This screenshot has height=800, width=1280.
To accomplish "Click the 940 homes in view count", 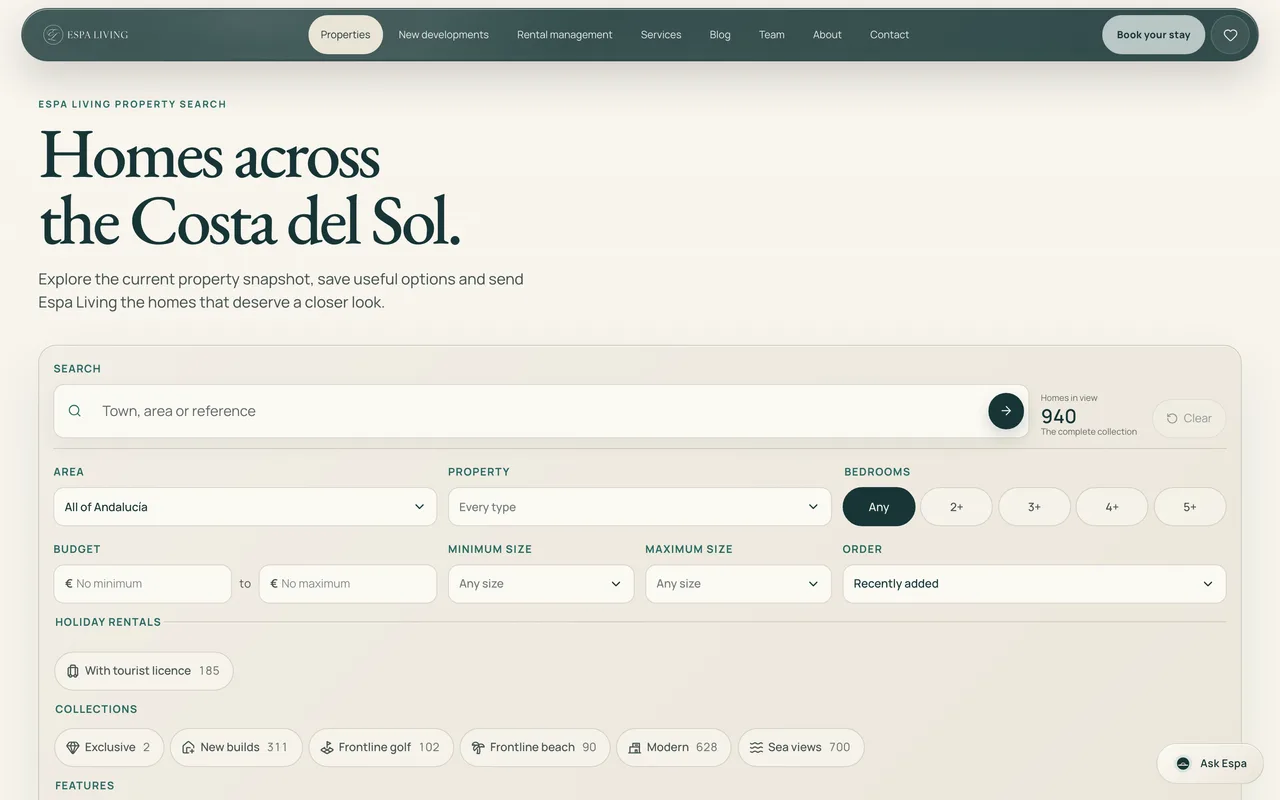I will (x=1059, y=416).
